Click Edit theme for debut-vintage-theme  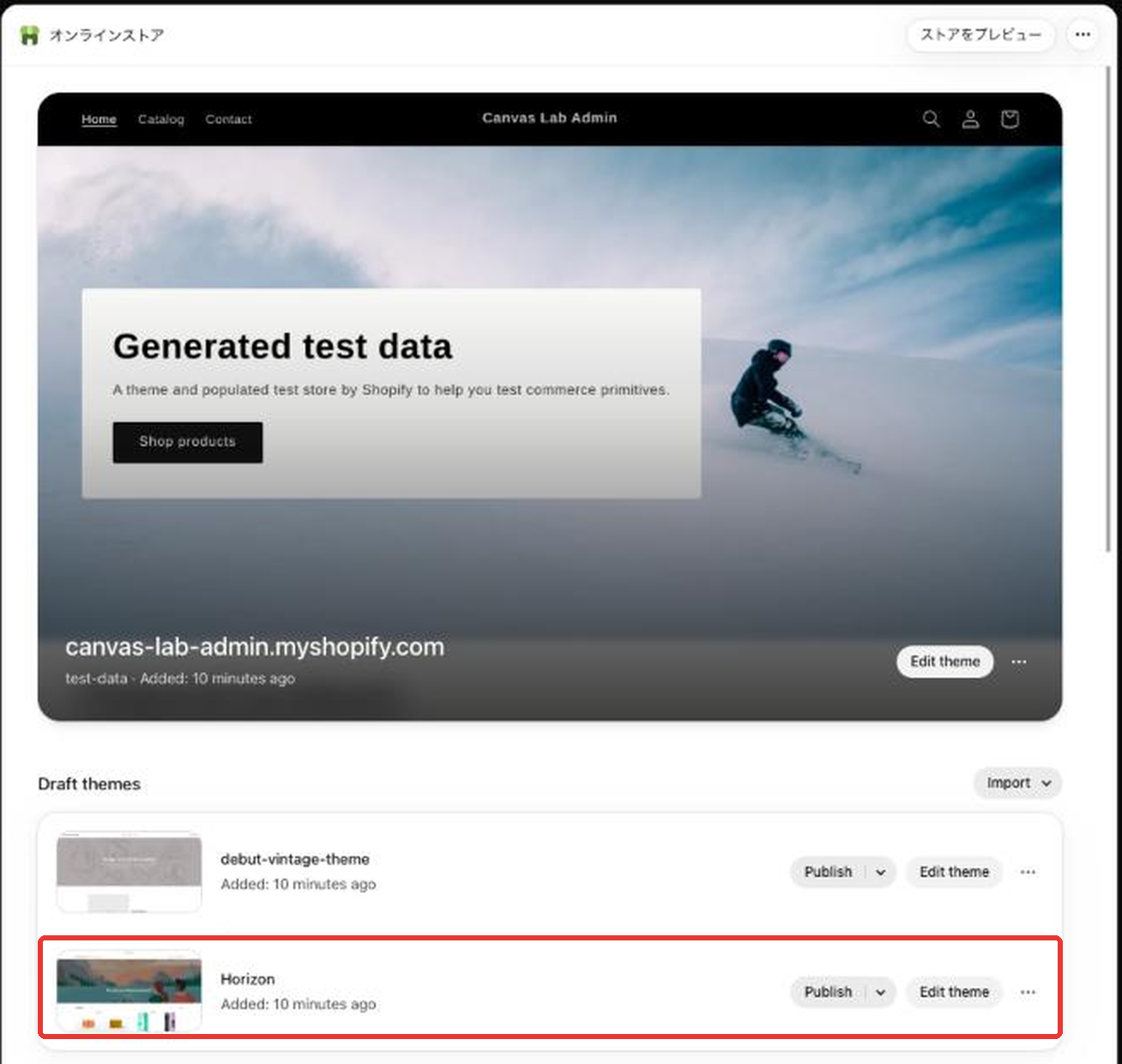coord(954,872)
